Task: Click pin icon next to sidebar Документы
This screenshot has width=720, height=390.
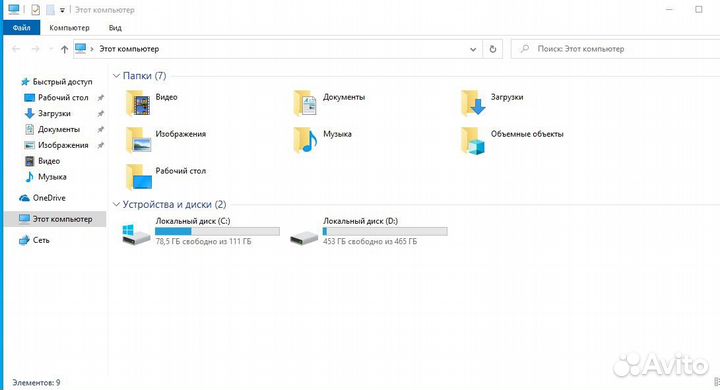Action: point(101,130)
